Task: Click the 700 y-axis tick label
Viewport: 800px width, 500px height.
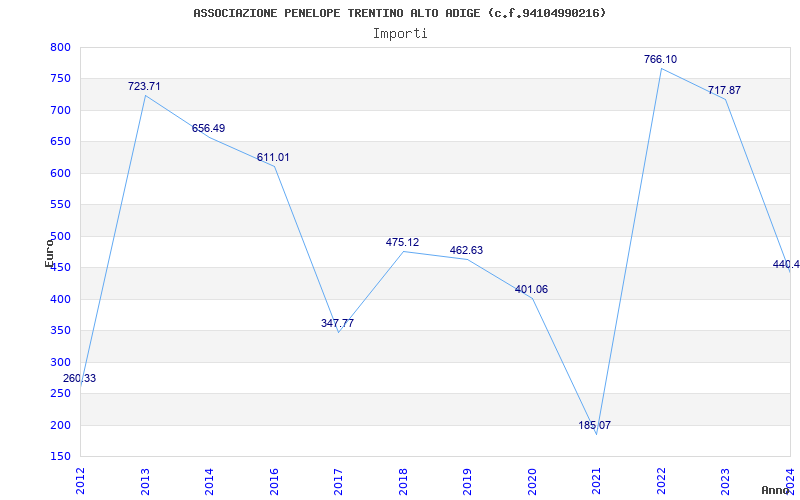Action: pos(60,110)
